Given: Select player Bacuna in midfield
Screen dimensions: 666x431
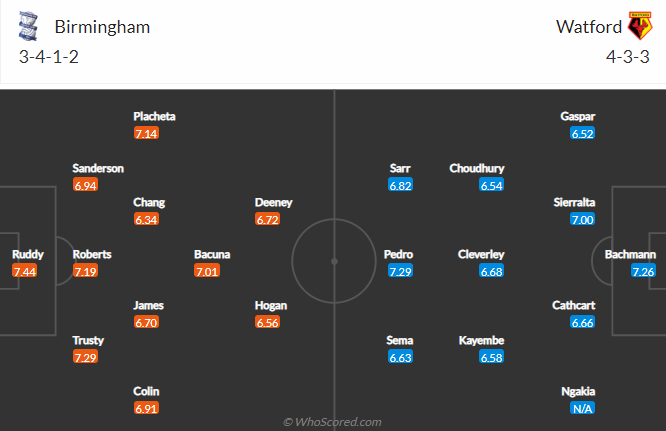Looking at the screenshot, I should 212,254.
